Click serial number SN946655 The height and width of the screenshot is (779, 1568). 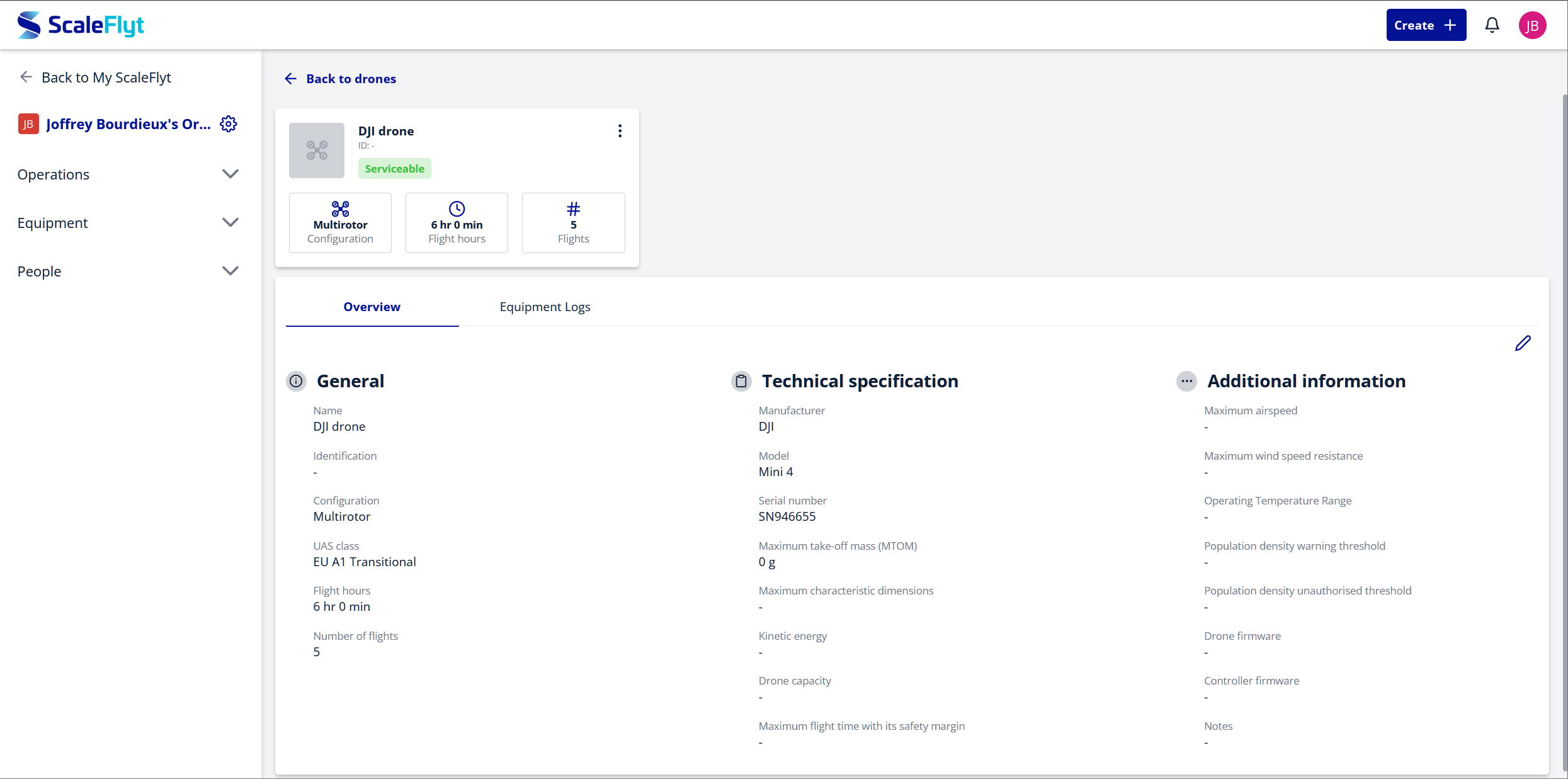coord(787,517)
